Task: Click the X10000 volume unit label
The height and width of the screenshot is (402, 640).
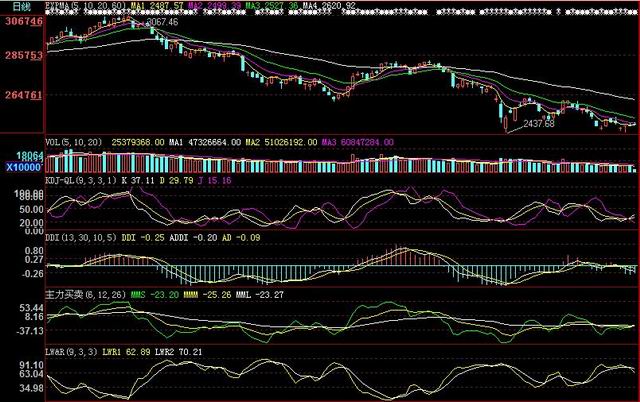Action: click(21, 167)
